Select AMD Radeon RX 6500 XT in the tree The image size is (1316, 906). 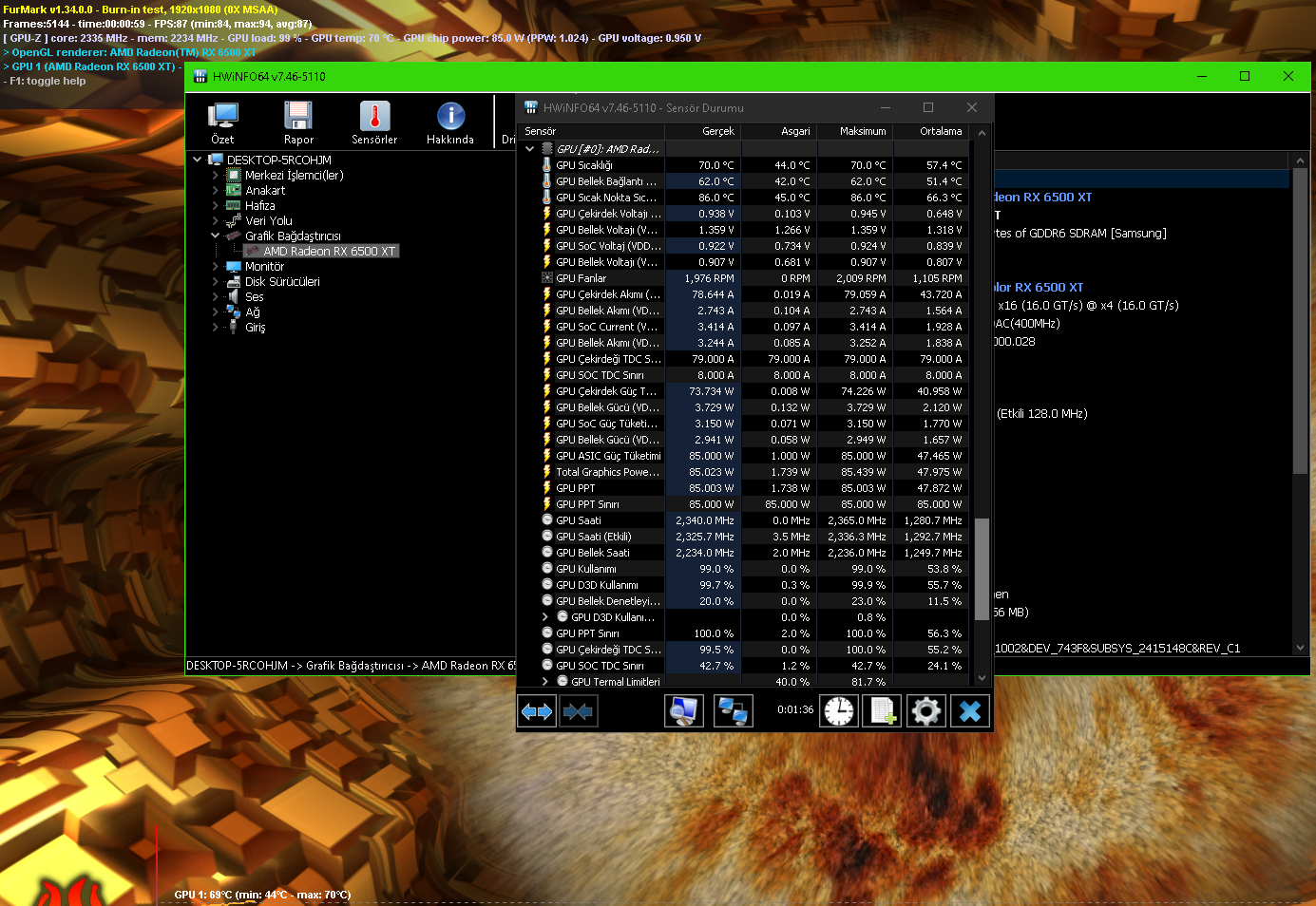coord(329,251)
